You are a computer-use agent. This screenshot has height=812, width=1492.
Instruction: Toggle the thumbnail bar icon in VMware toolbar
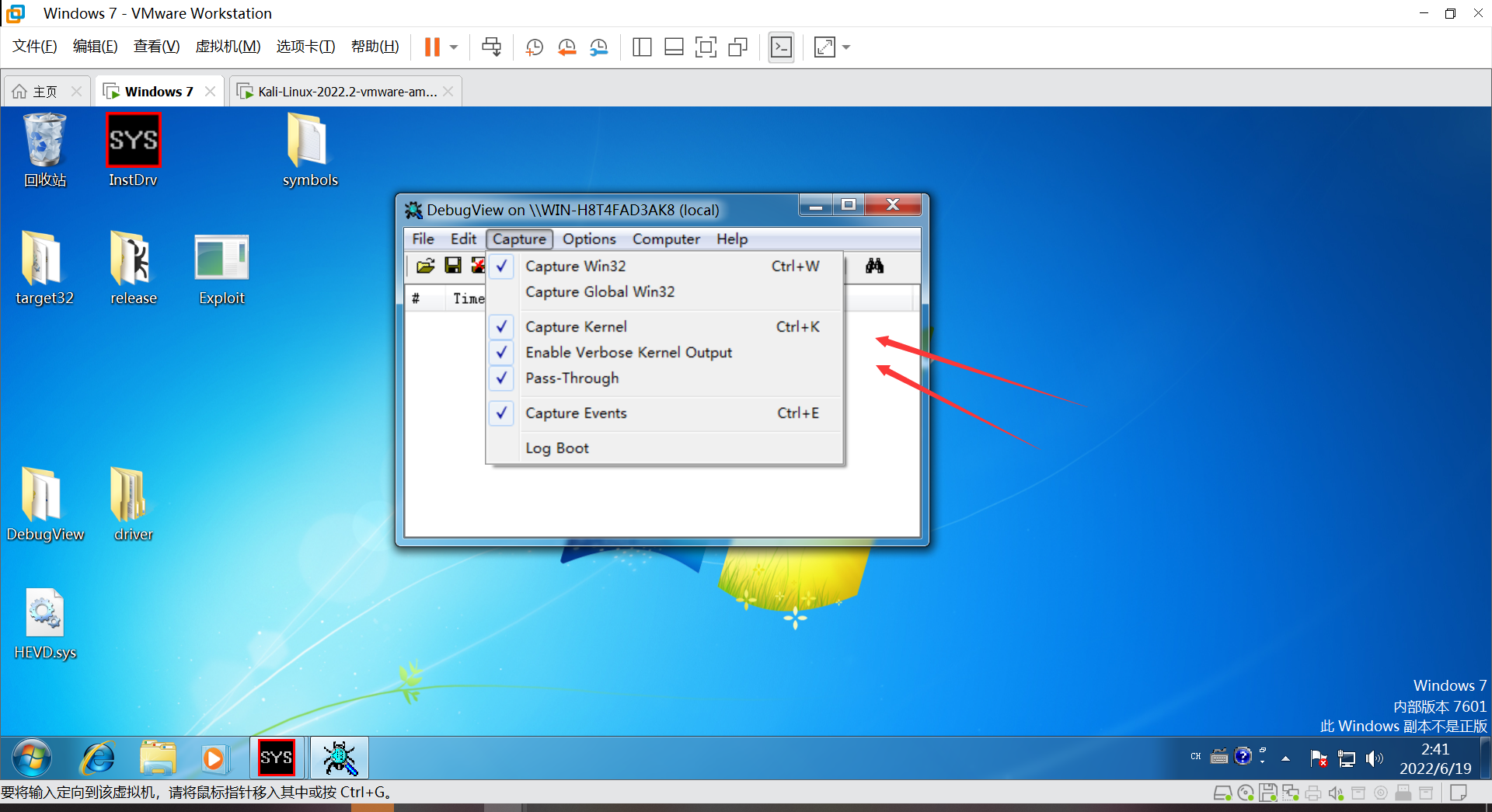(x=674, y=47)
